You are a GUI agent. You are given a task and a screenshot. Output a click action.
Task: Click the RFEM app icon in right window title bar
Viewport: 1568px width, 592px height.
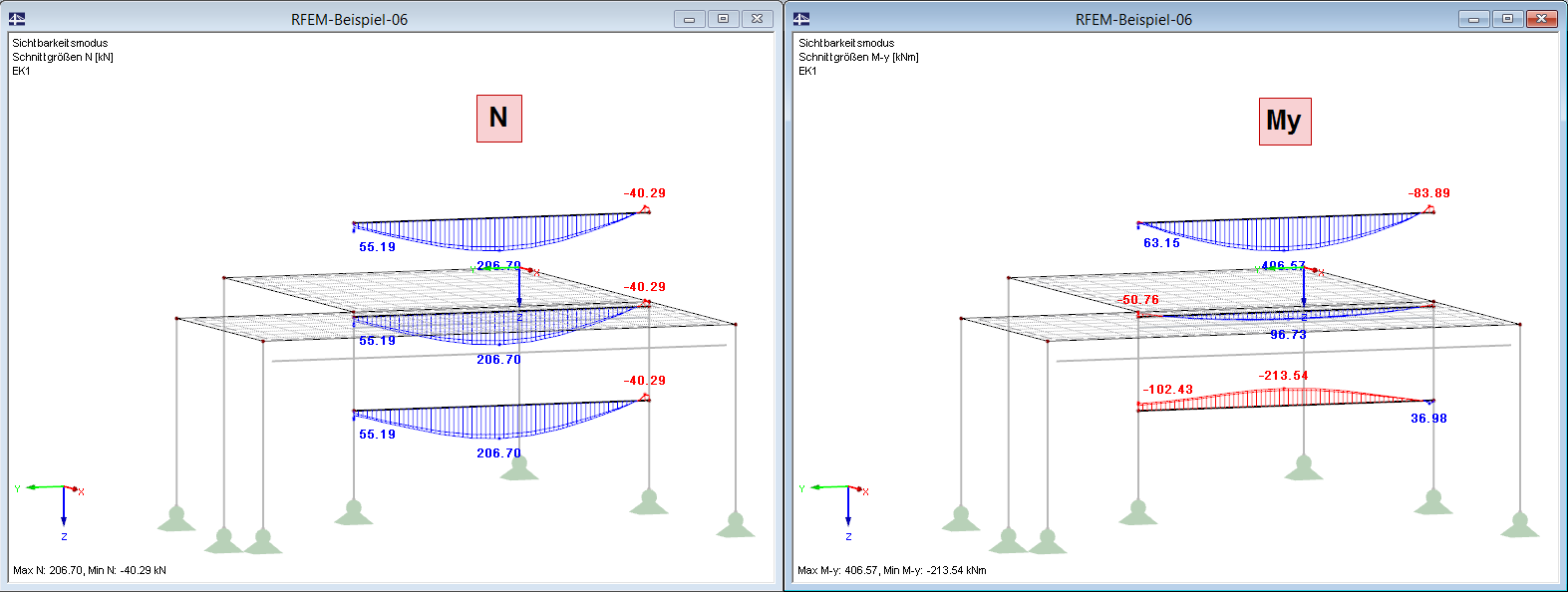tap(801, 19)
